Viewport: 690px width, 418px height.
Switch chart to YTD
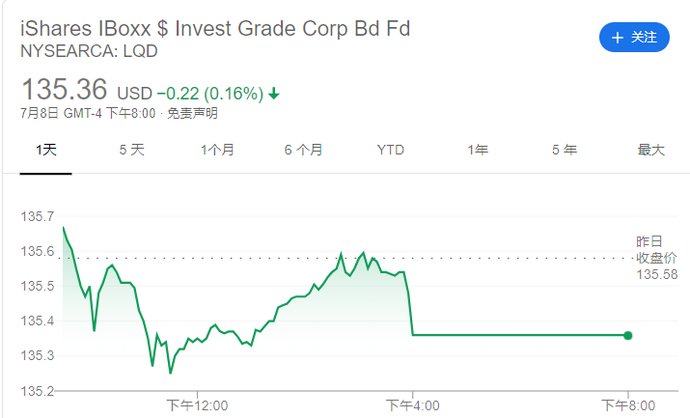(390, 150)
